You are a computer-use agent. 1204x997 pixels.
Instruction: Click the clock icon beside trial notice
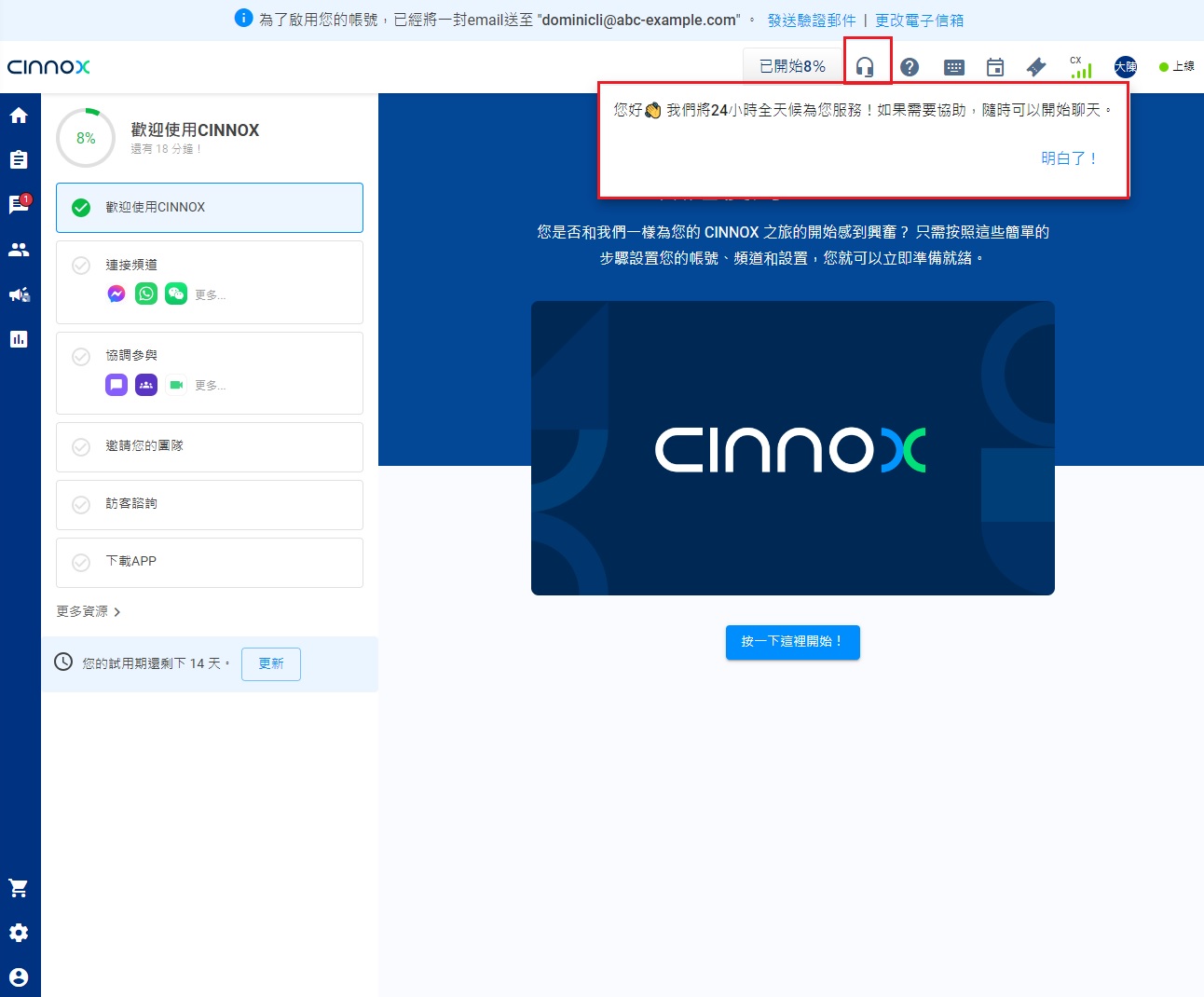[x=63, y=662]
